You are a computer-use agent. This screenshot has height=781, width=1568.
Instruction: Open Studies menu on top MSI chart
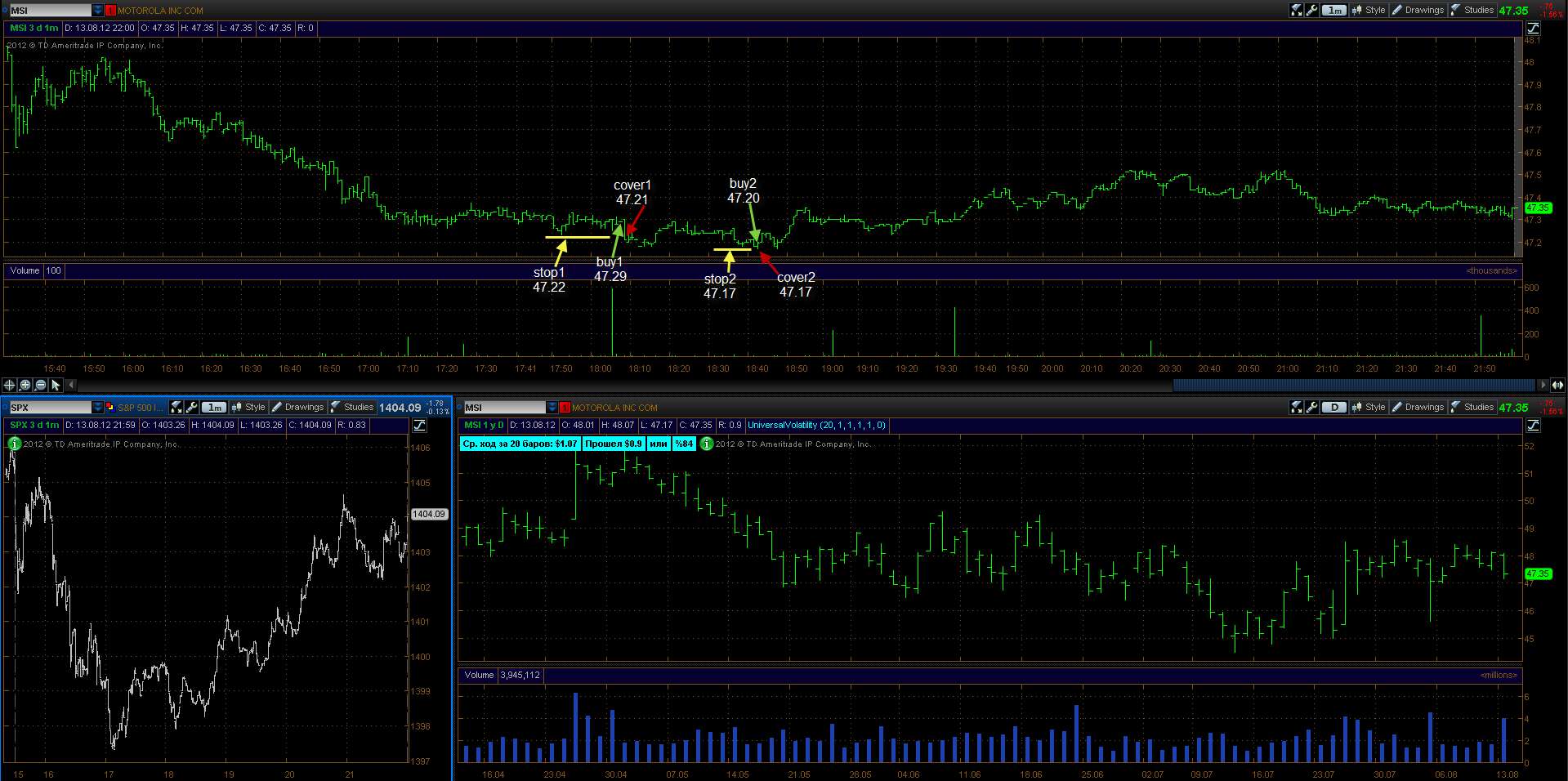tap(1472, 10)
